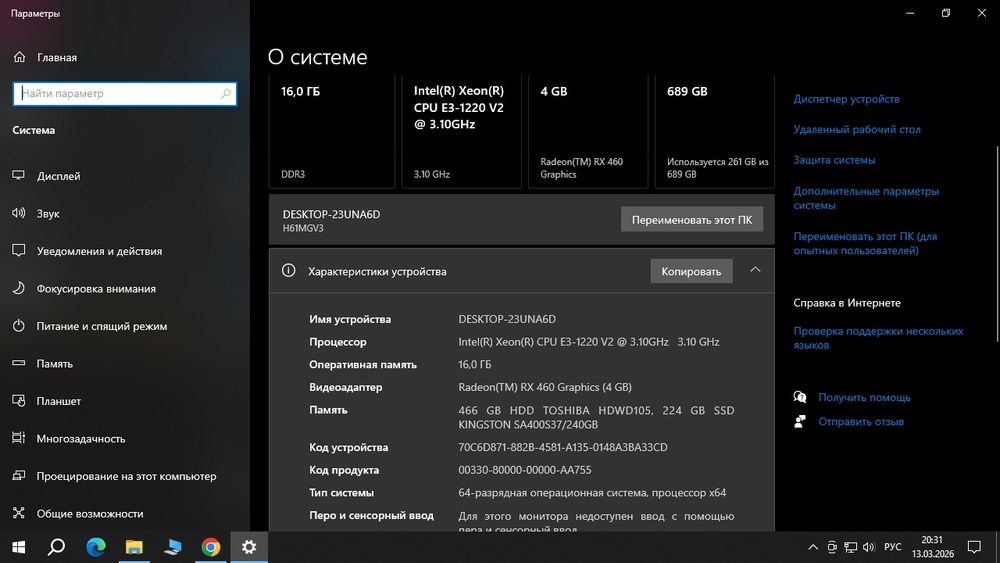The image size is (1000, 563).
Task: Click the Переименовать этот ПК button
Action: point(692,220)
